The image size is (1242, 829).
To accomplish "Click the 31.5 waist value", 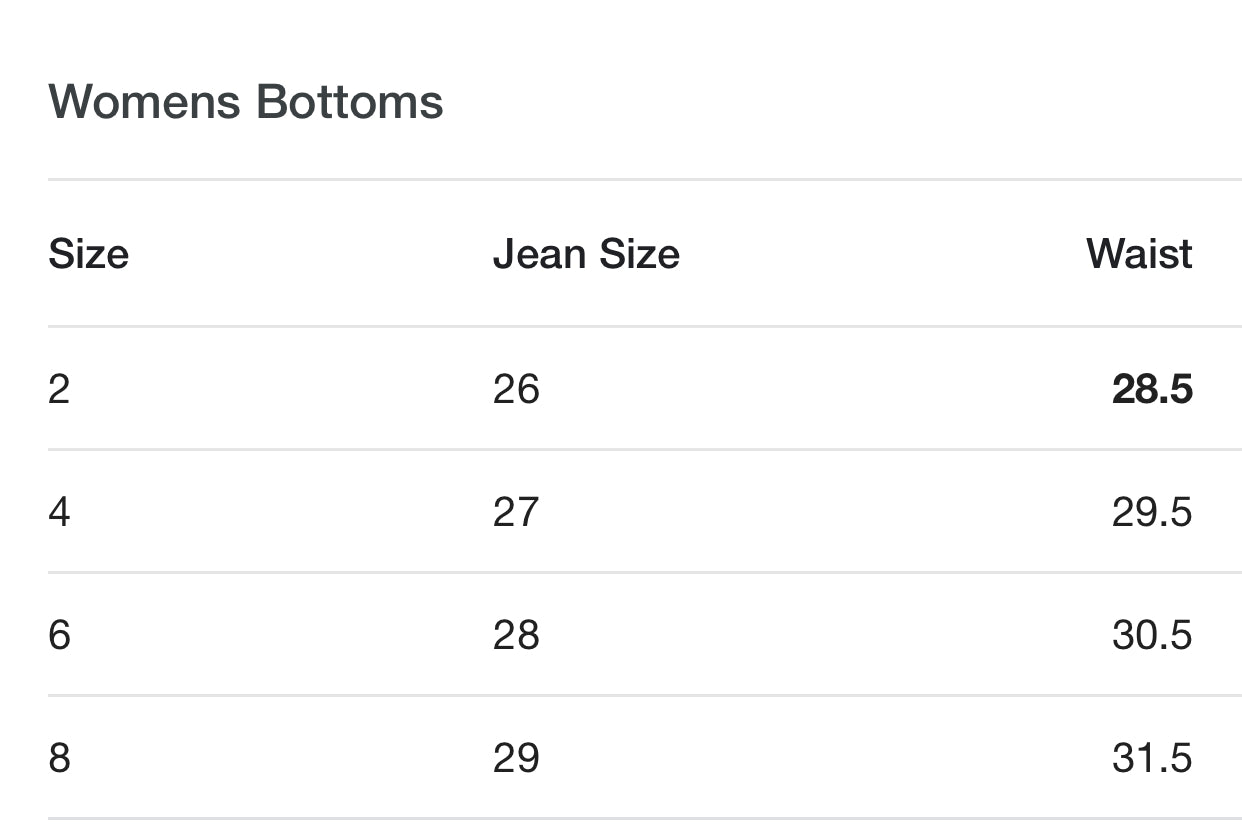I will 1152,757.
